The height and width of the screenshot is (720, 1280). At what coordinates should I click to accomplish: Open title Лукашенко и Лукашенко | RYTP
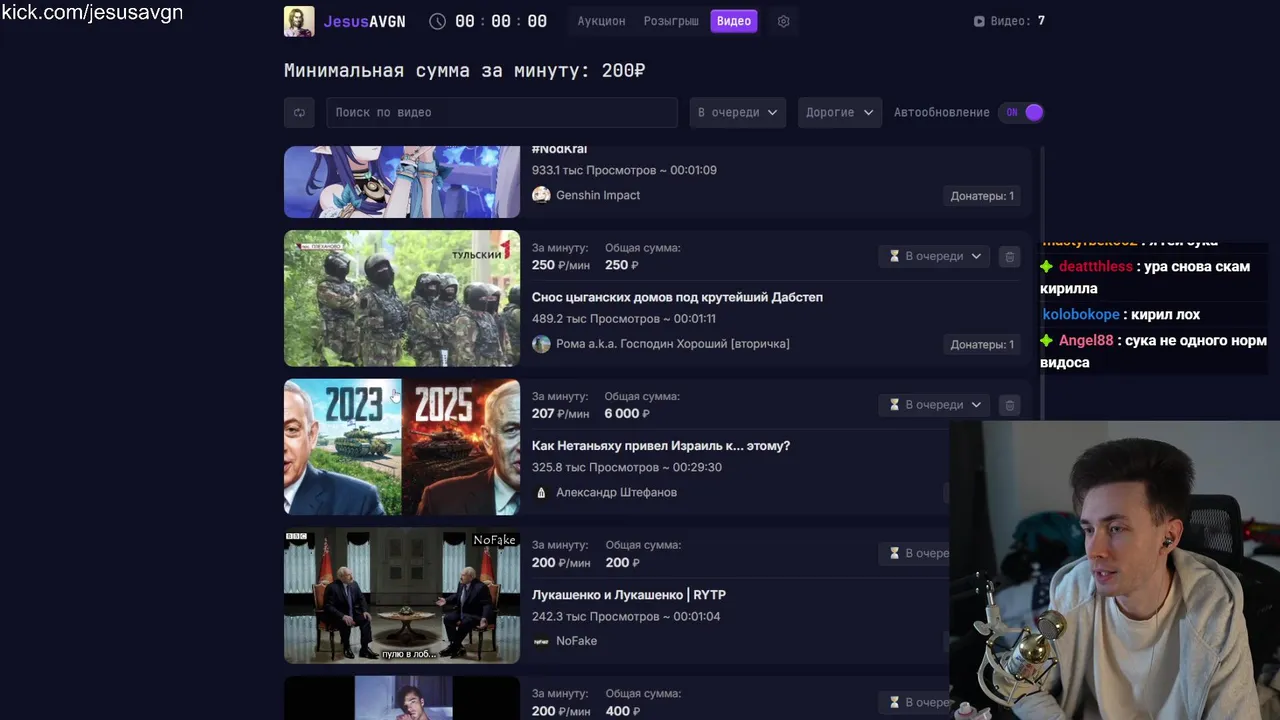629,595
